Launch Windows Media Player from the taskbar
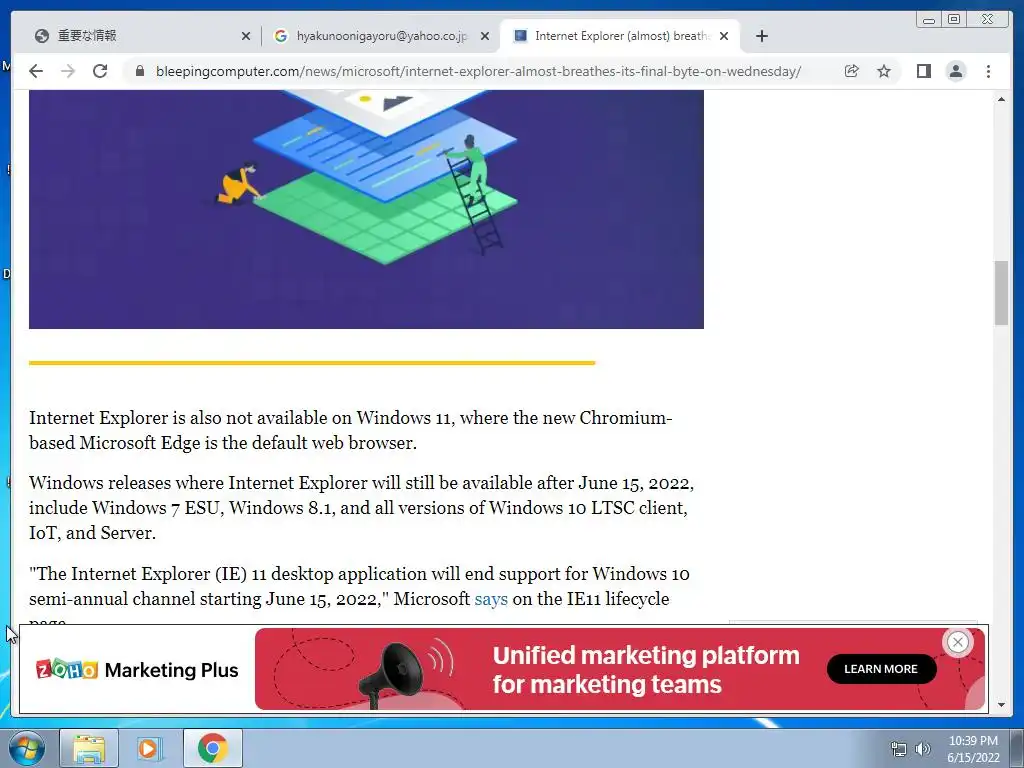1024x768 pixels. click(150, 748)
